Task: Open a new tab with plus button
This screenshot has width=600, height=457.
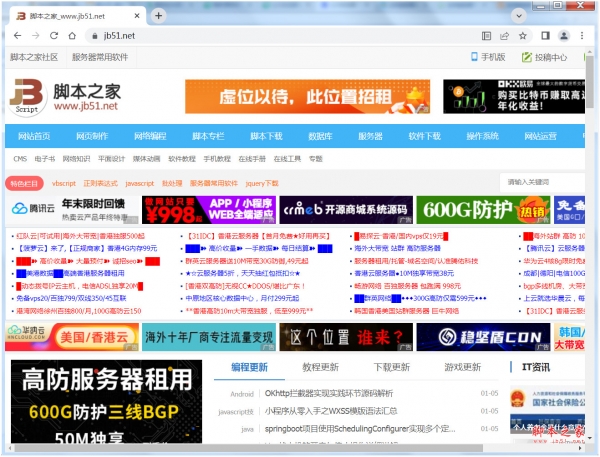Action: pos(158,16)
